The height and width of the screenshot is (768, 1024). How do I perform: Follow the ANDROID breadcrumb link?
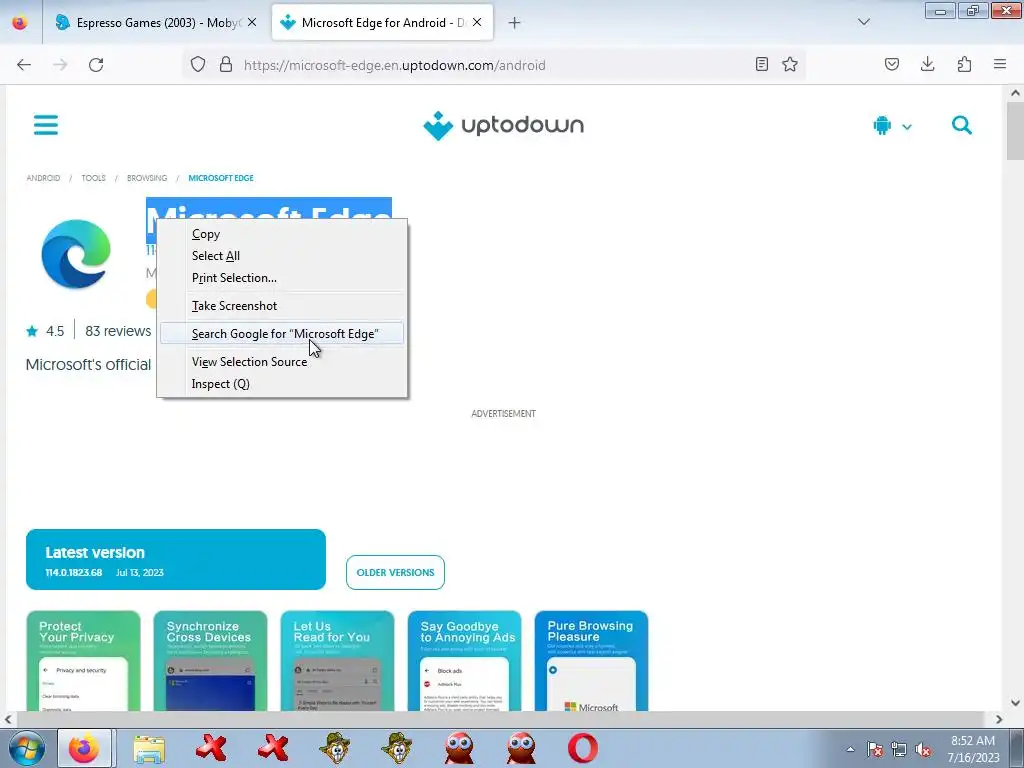(43, 178)
